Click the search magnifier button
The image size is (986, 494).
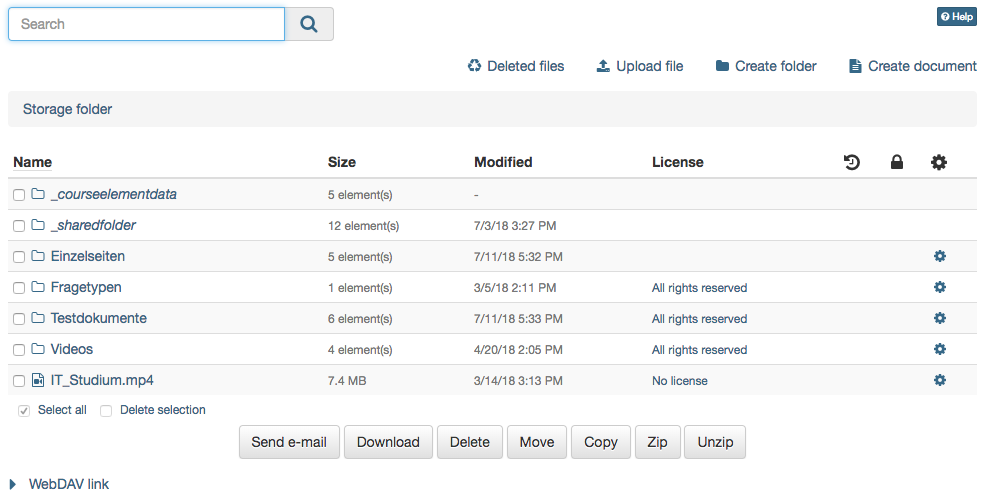[309, 24]
